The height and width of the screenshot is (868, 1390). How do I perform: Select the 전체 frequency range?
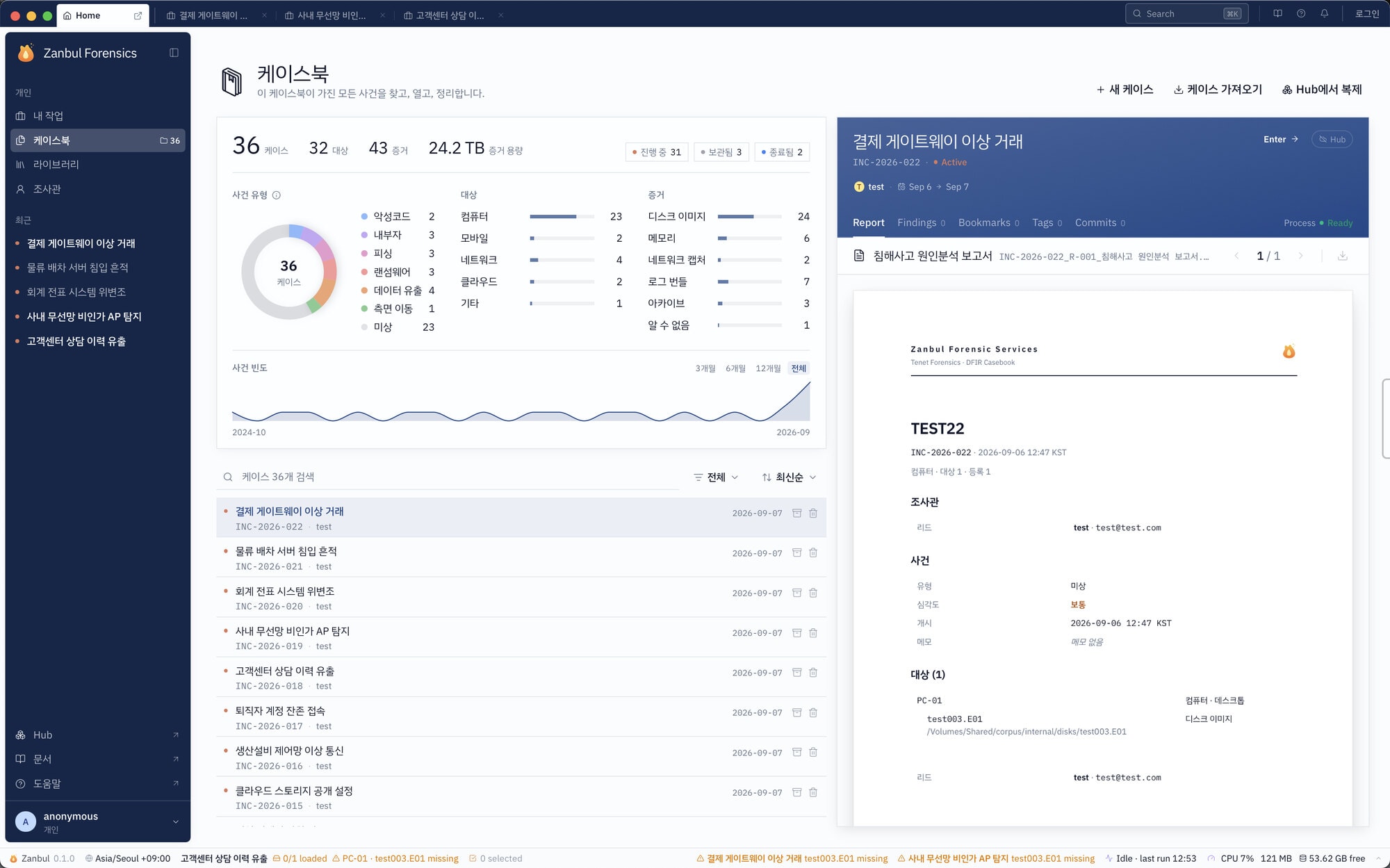[799, 368]
